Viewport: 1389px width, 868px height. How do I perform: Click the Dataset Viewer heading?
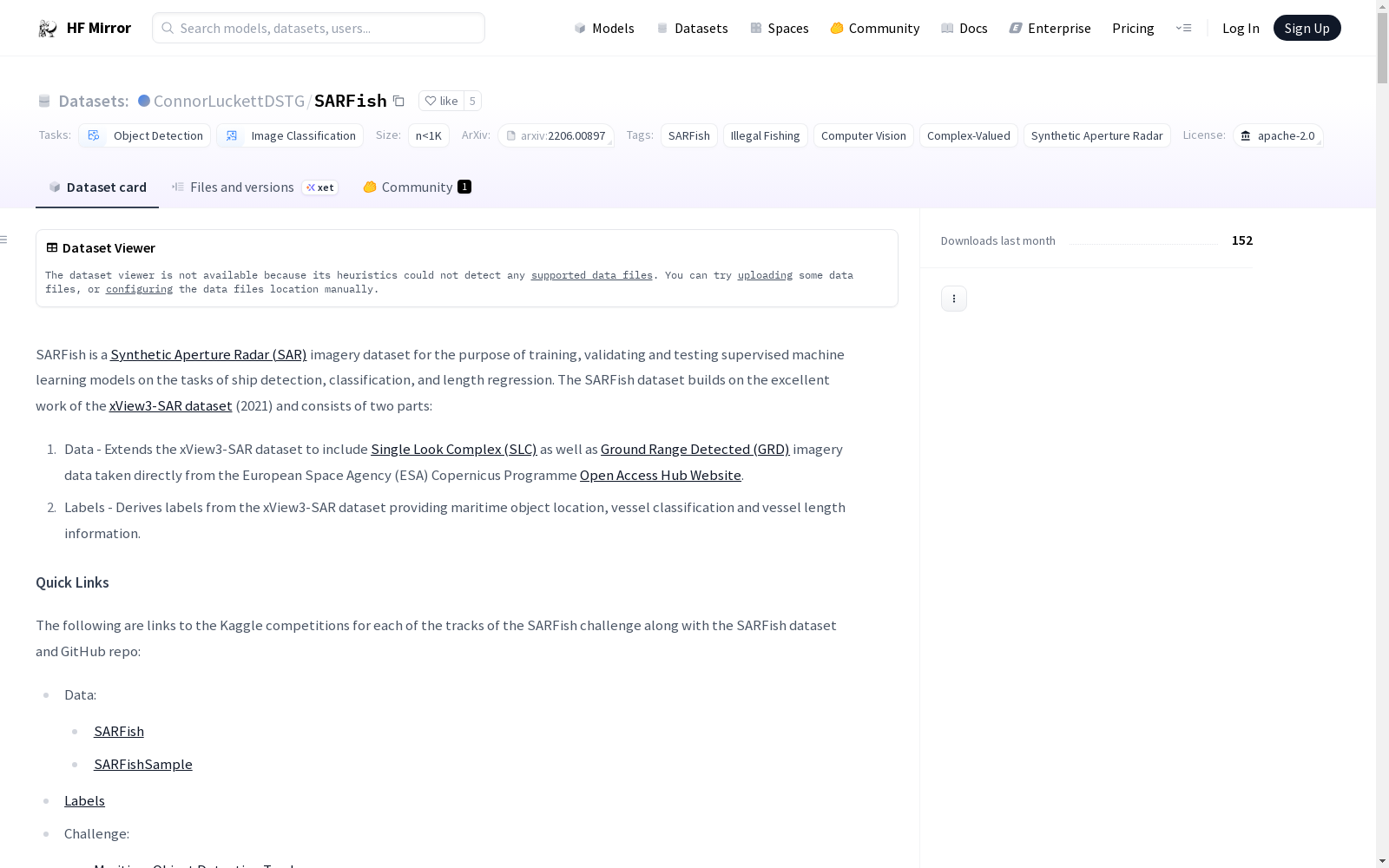point(109,247)
